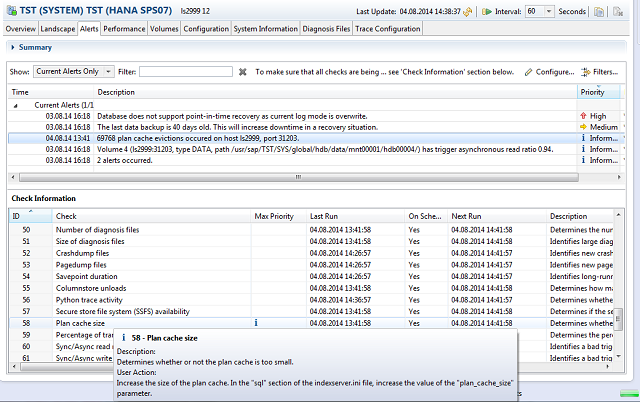Open the System Information tab

[265, 29]
